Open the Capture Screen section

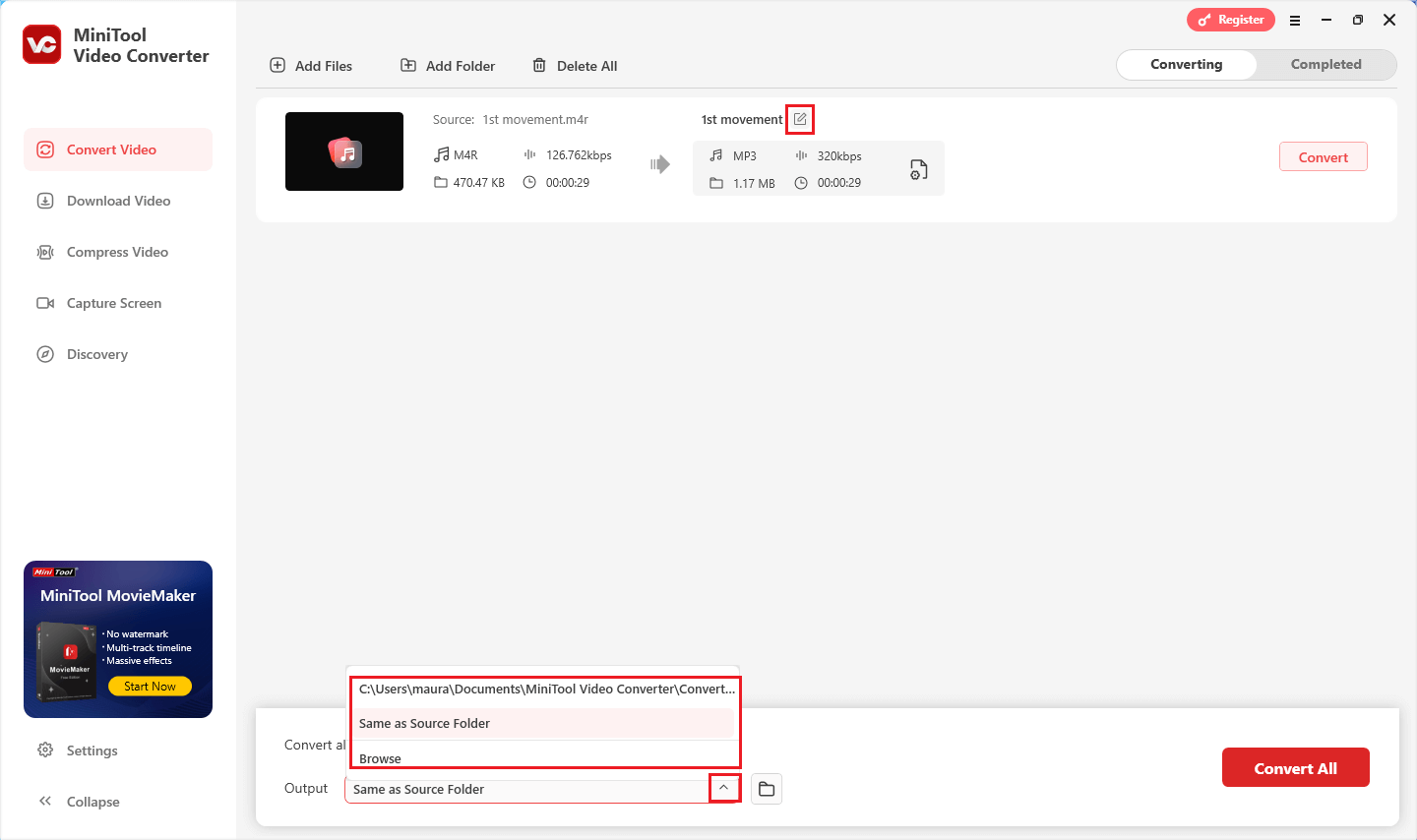(x=118, y=303)
